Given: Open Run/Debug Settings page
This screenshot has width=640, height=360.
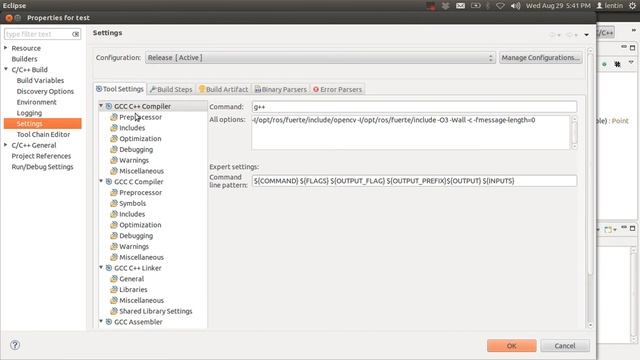Looking at the screenshot, I should pos(42,167).
